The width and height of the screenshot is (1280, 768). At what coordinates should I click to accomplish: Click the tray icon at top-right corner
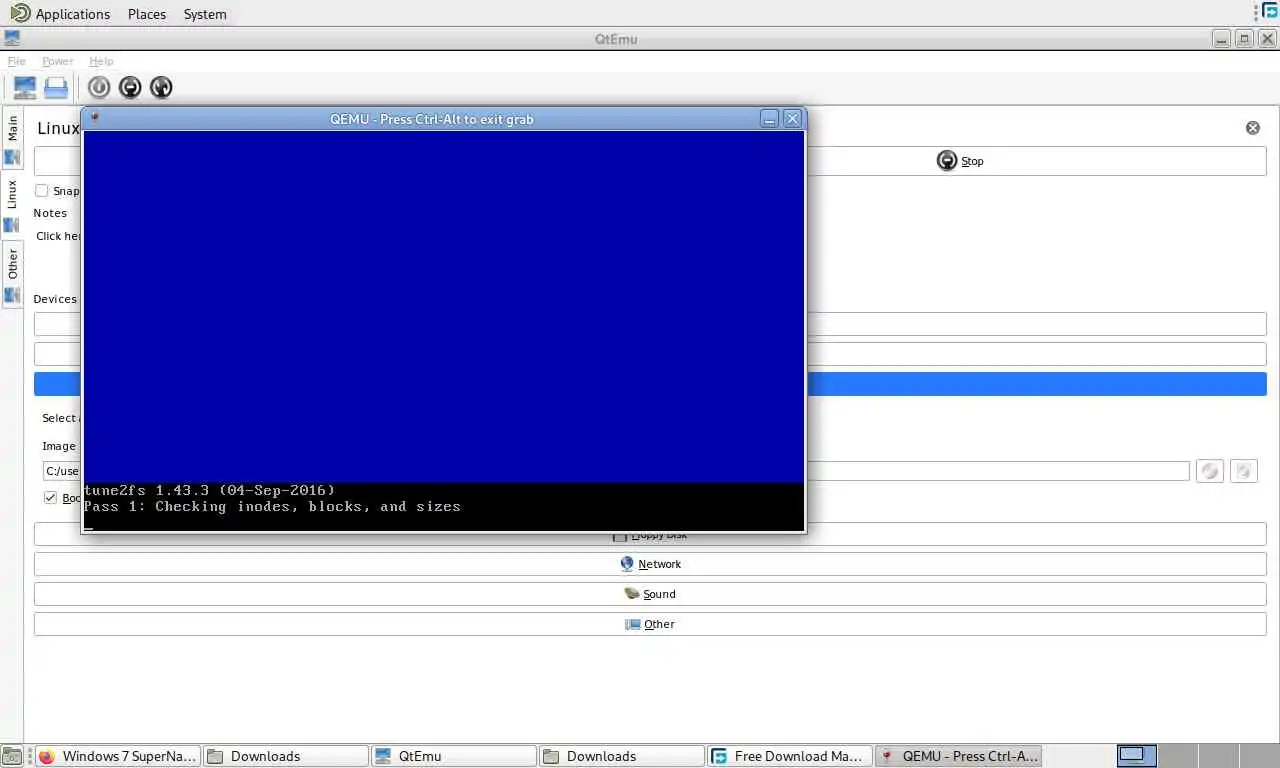tap(1270, 12)
